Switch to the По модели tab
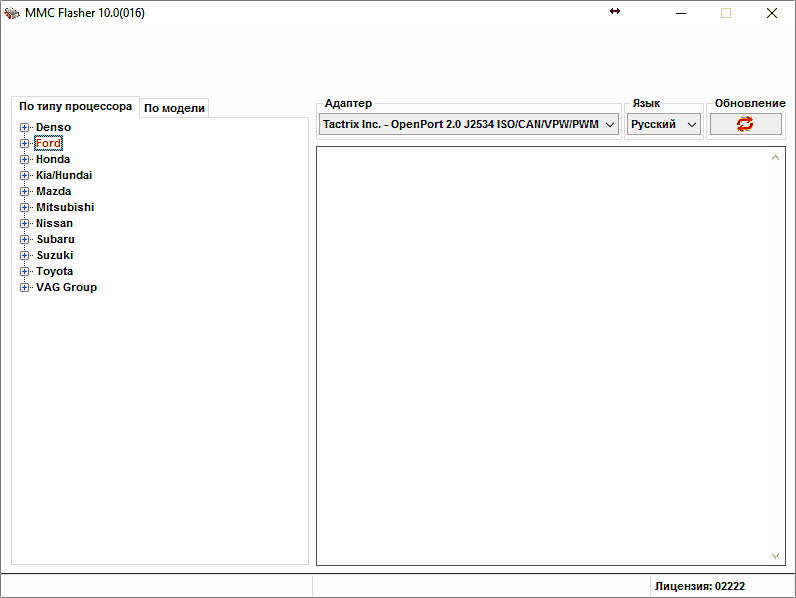 (x=174, y=108)
